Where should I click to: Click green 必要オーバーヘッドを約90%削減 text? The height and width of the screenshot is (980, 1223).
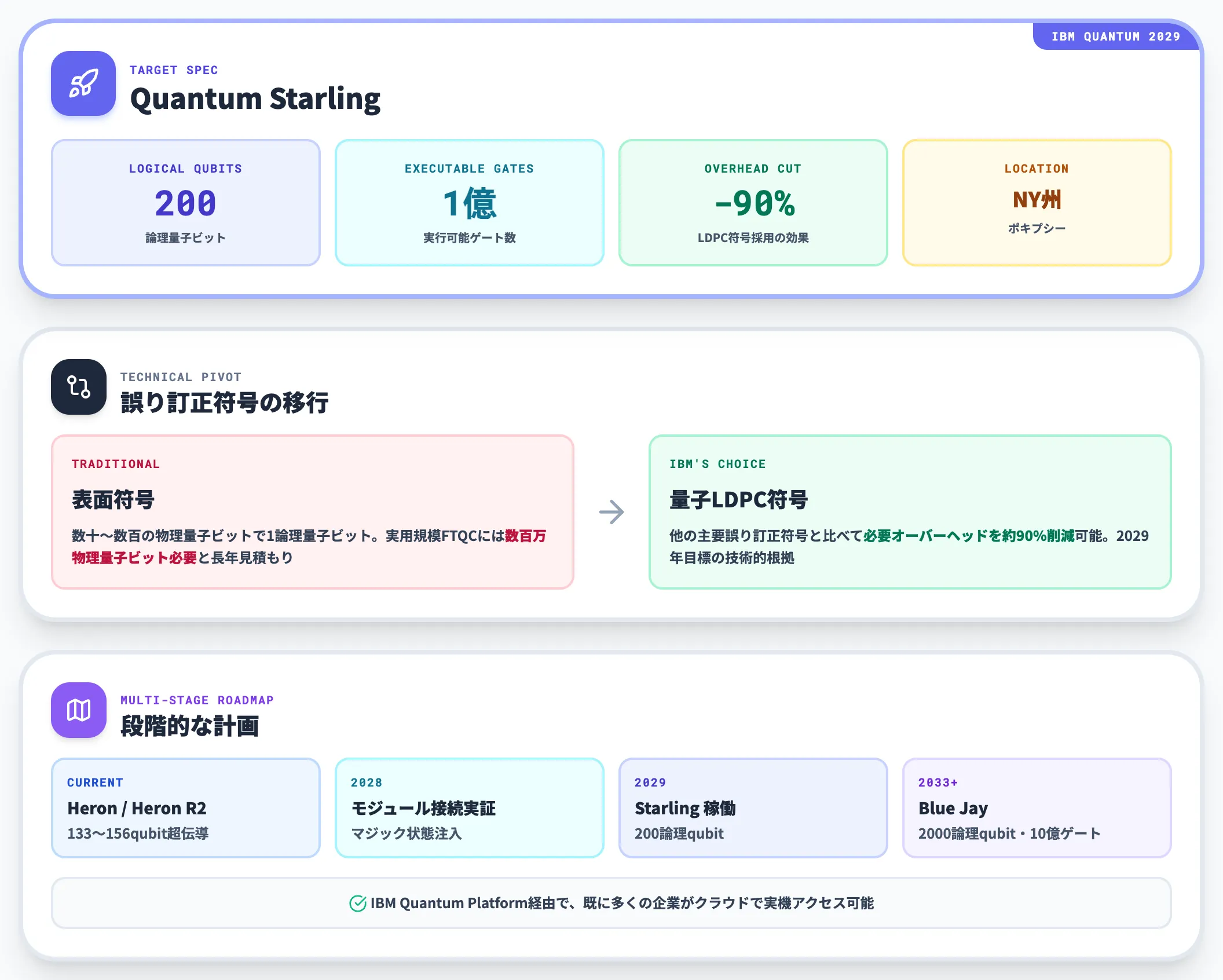click(969, 536)
